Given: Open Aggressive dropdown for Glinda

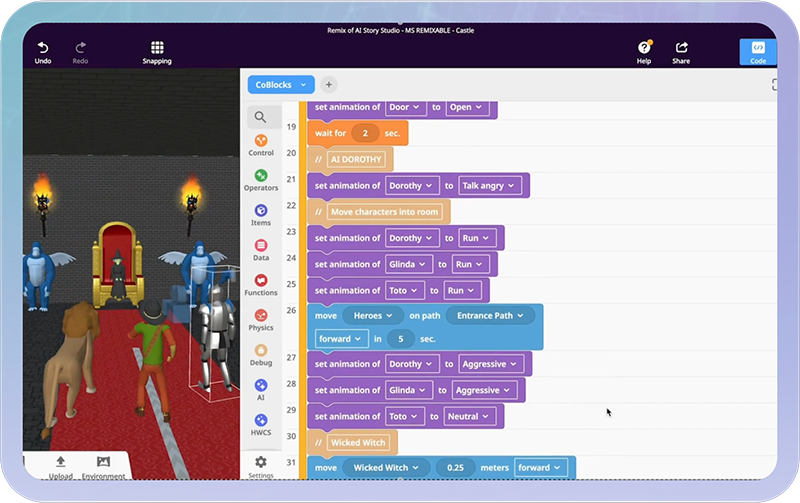Looking at the screenshot, I should [x=484, y=390].
